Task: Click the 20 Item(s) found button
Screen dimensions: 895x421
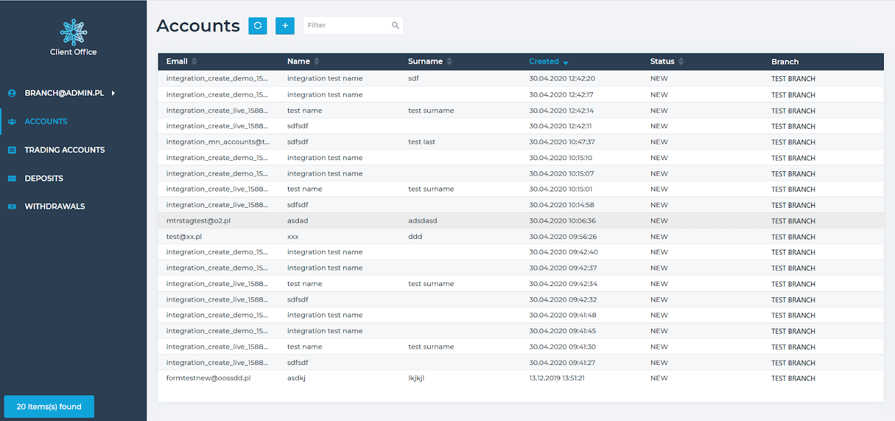Action: coord(49,406)
